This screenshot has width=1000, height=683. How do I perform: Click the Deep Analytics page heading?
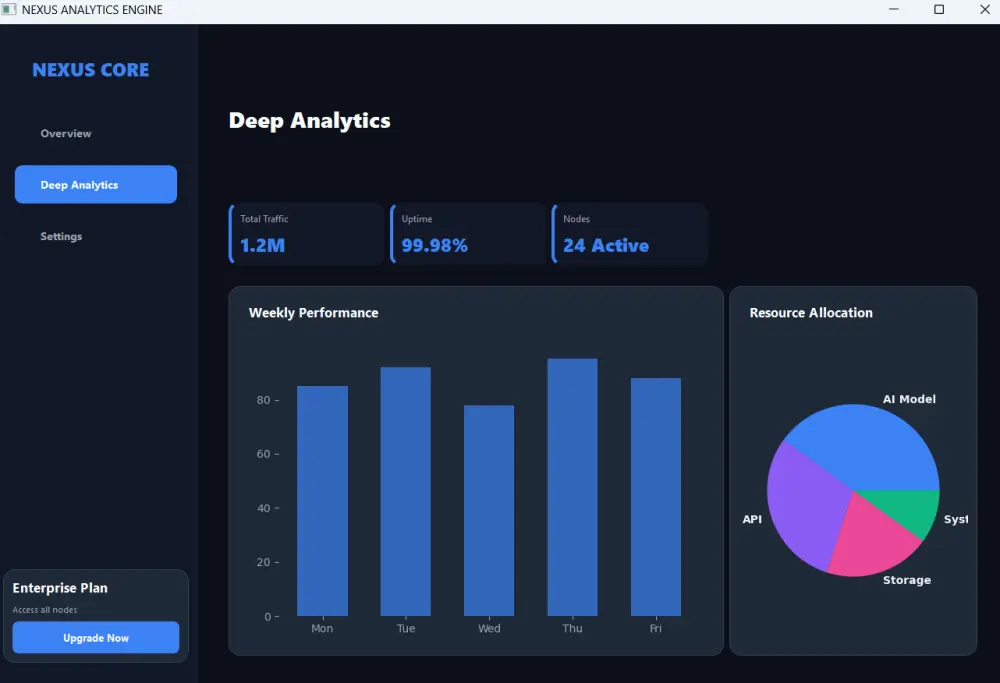(309, 121)
